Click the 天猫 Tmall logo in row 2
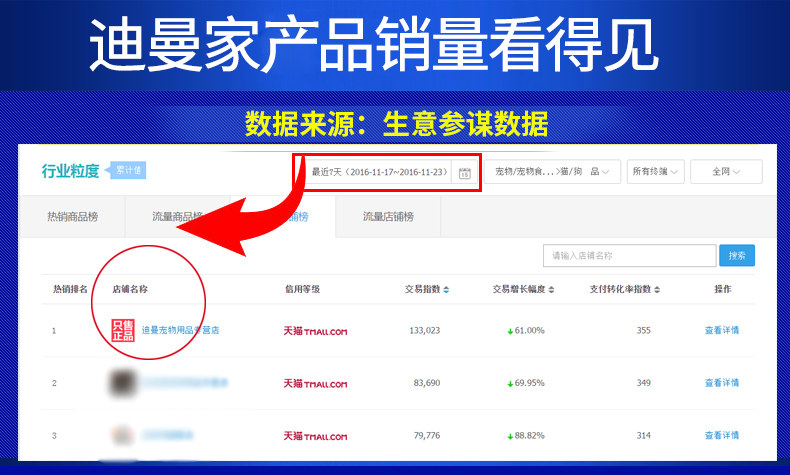 pos(315,384)
